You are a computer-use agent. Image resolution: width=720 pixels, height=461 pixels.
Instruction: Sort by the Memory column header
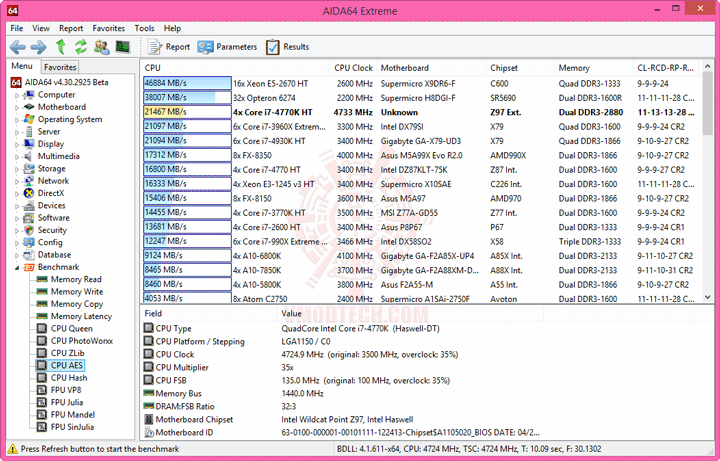(x=594, y=68)
